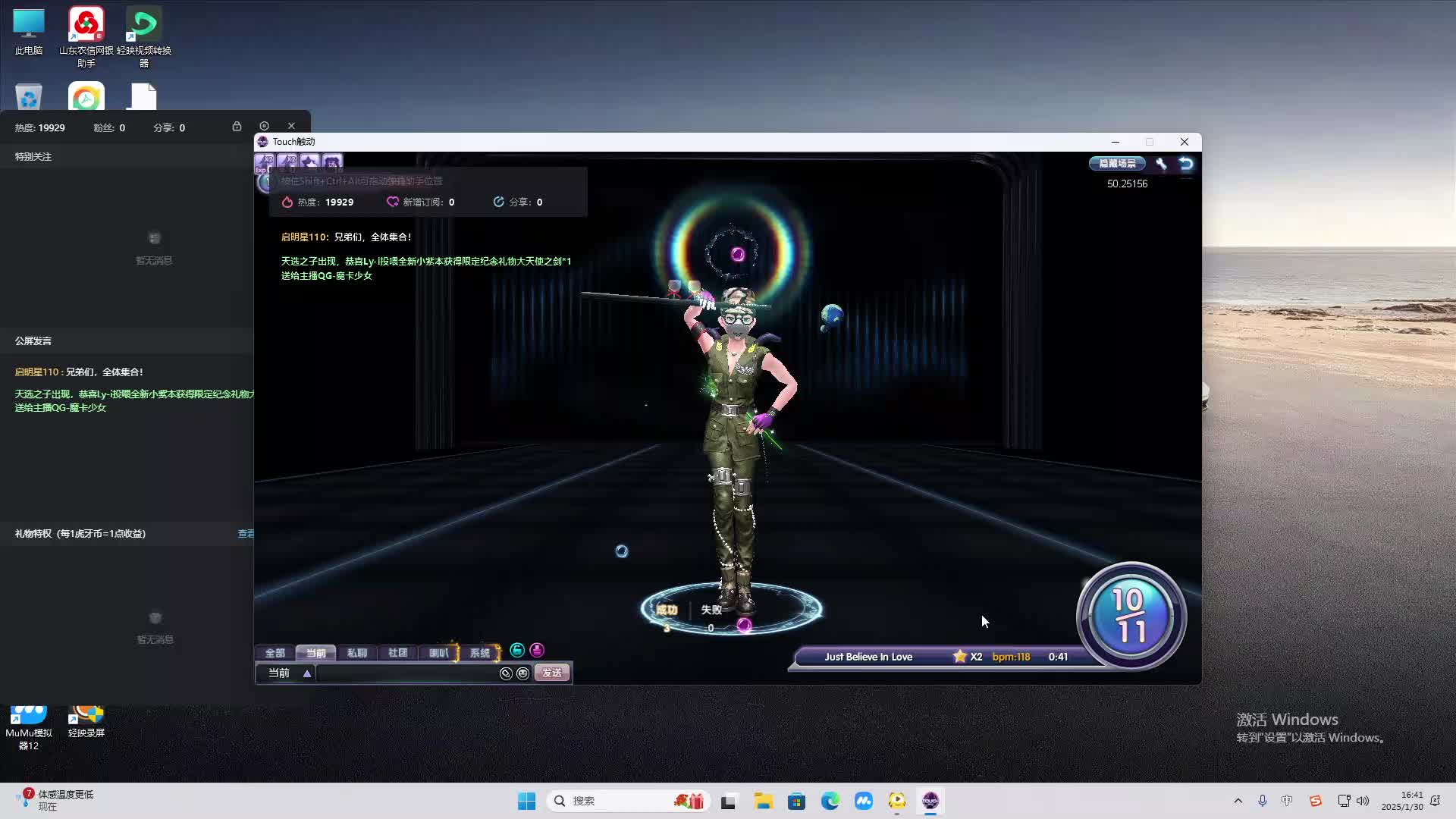Screen dimensions: 1456x819
Task: Click the Touch game icon in taskbar
Action: [x=930, y=801]
